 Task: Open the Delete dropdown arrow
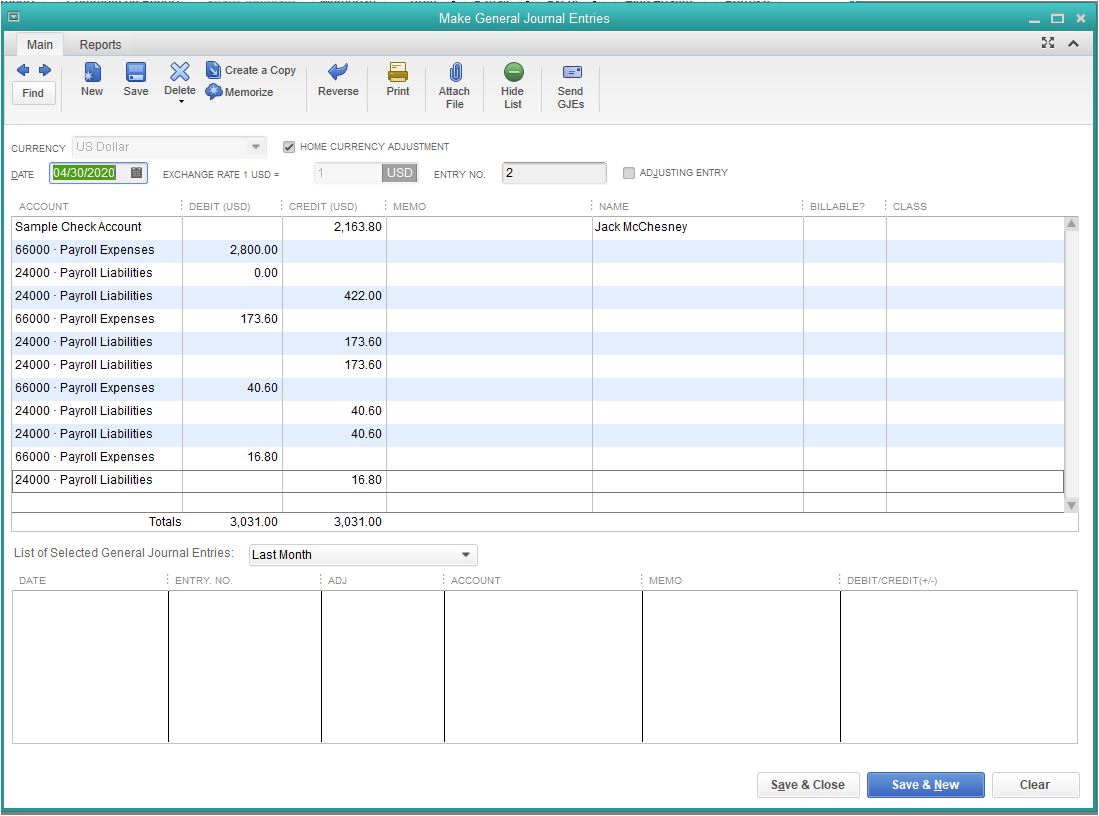(x=180, y=102)
